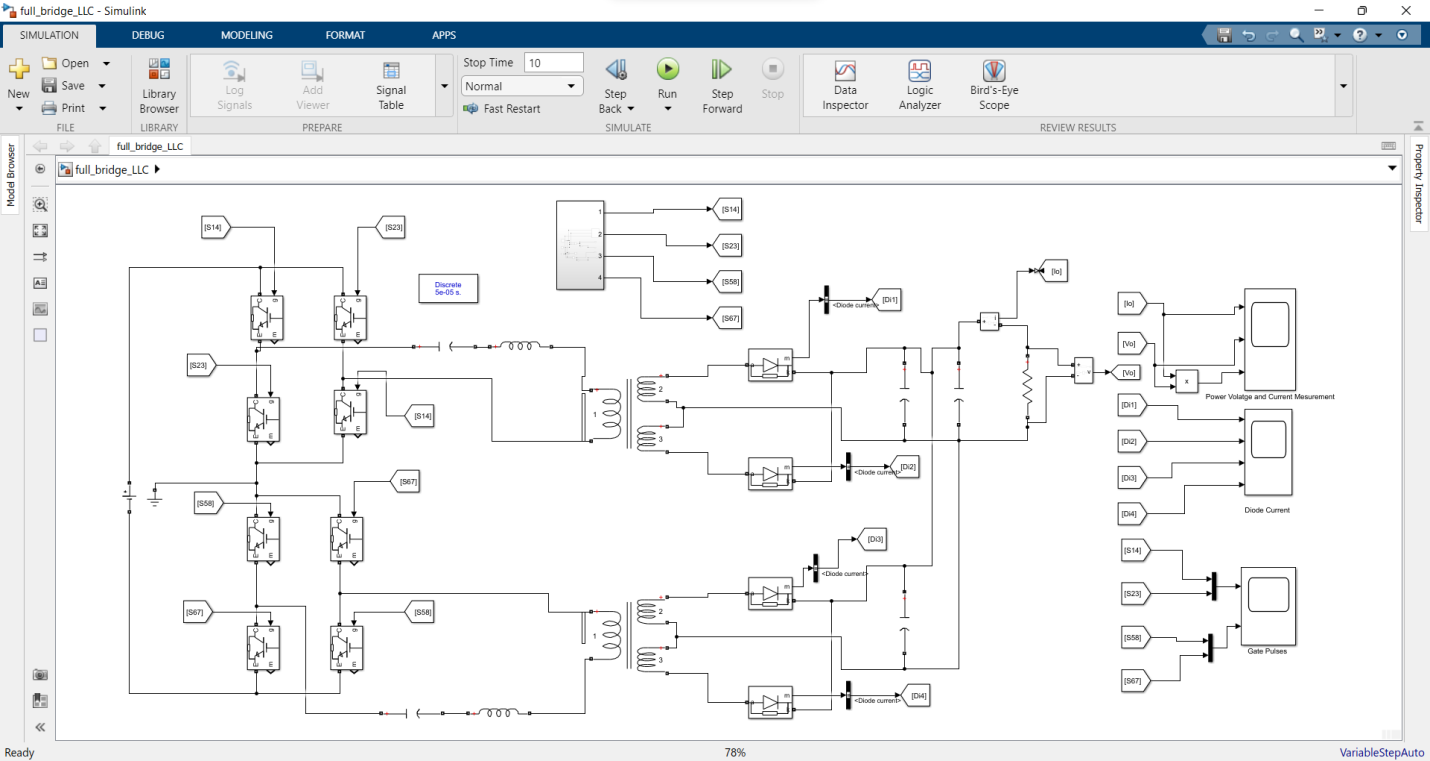This screenshot has height=761, width=1430.
Task: Toggle Fast Restart
Action: (502, 109)
